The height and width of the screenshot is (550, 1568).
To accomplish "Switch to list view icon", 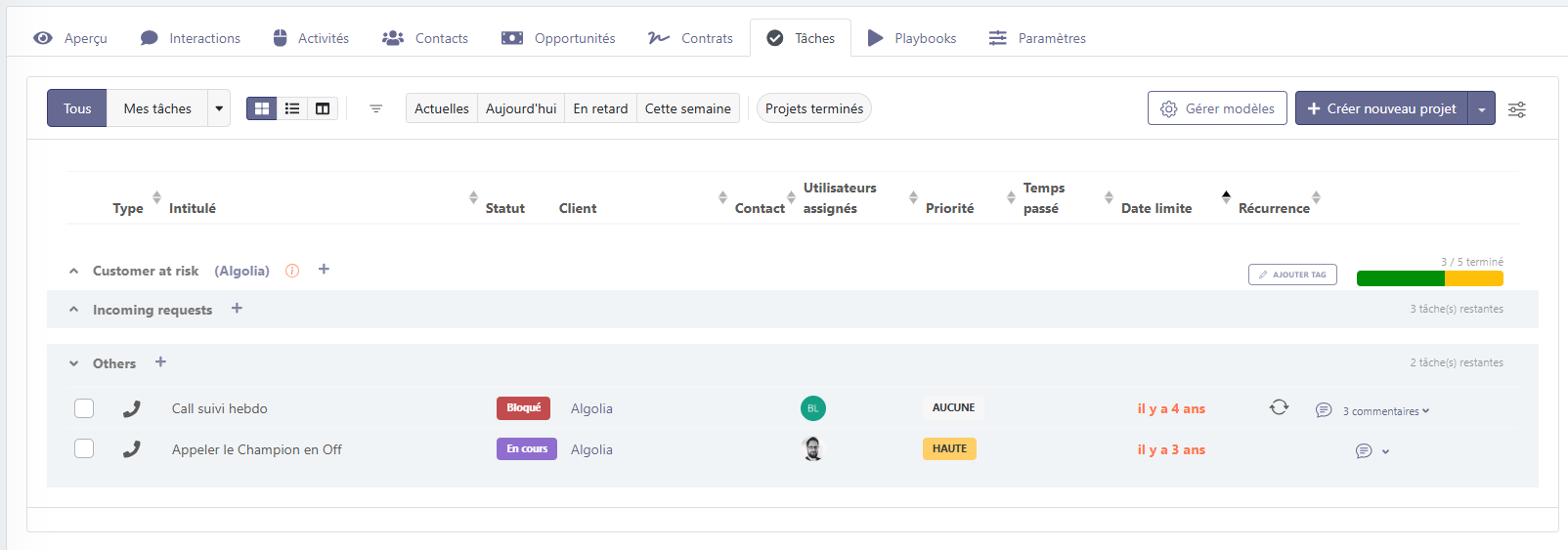I will tap(292, 108).
